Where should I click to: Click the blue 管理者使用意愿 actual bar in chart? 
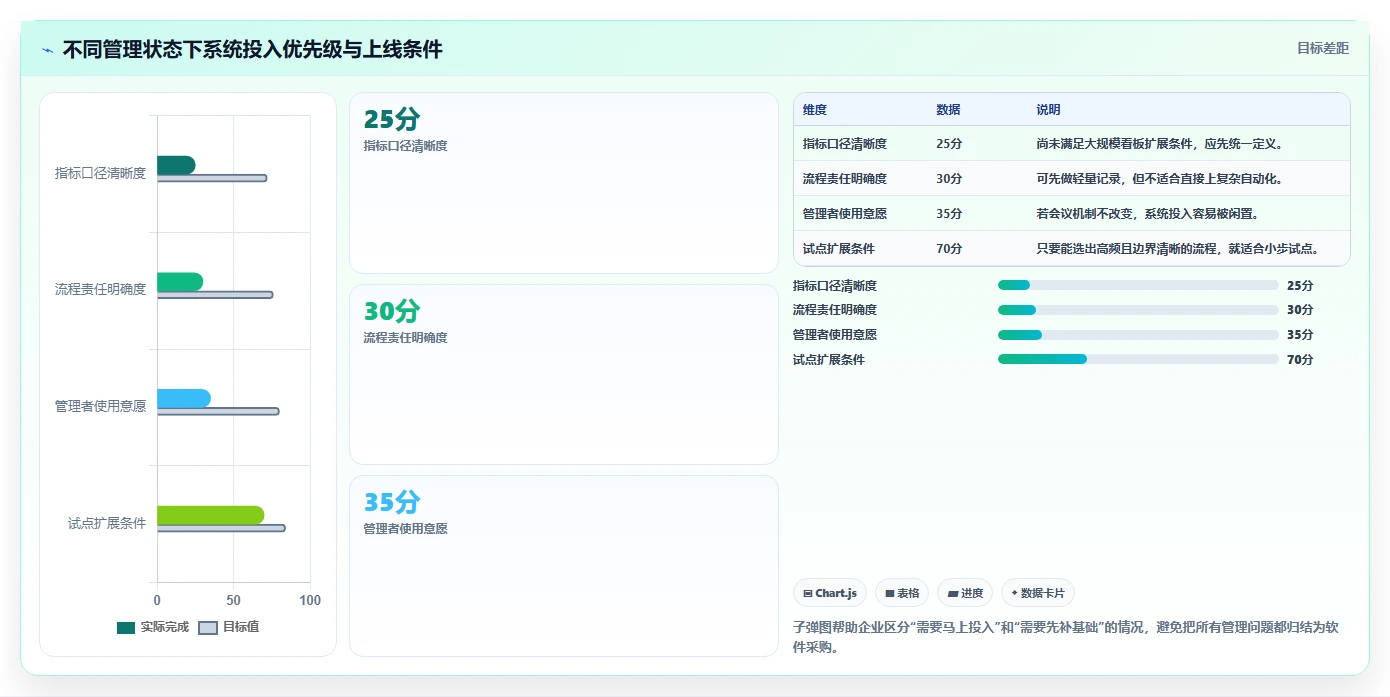coord(184,398)
